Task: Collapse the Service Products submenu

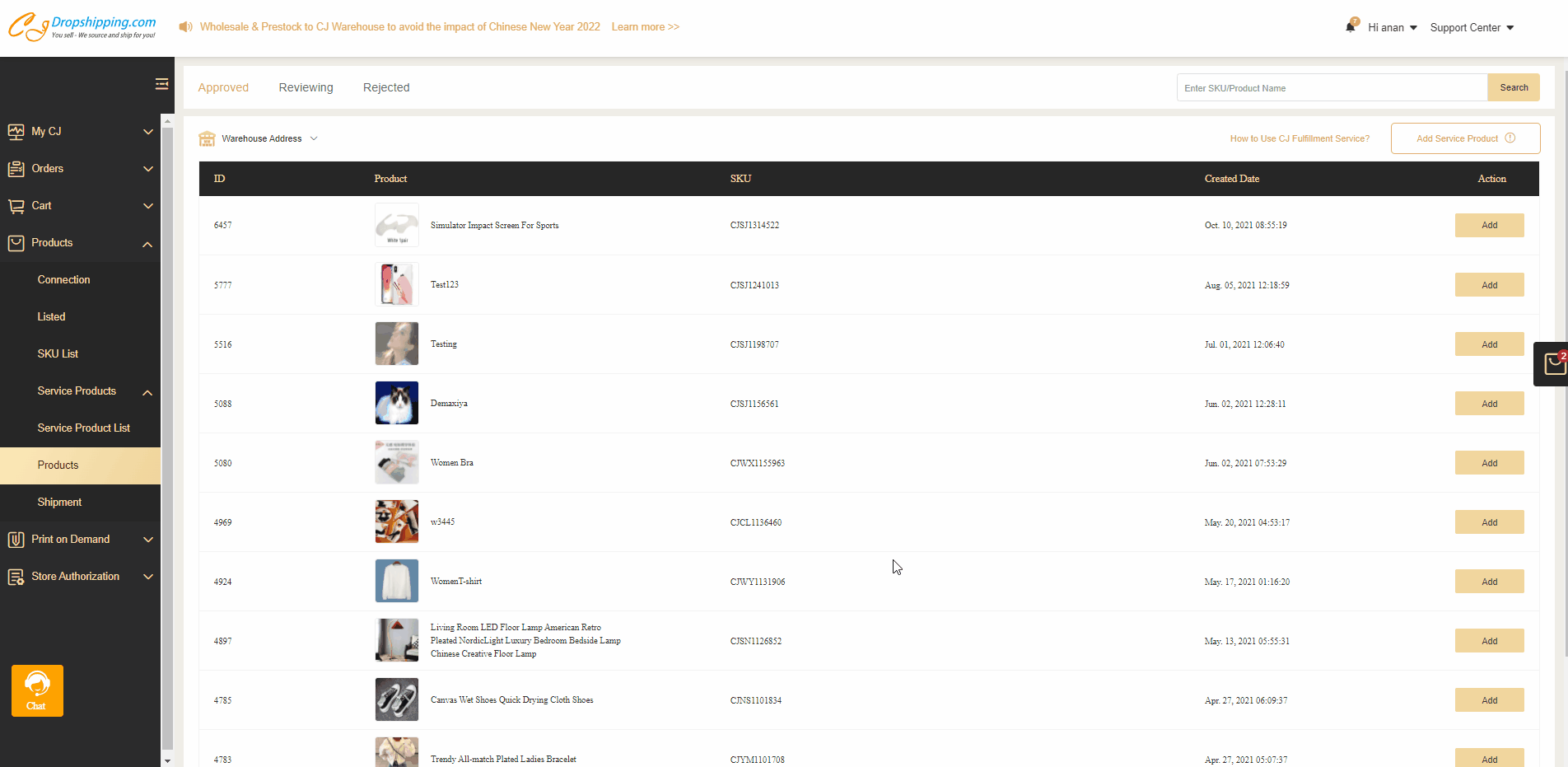Action: pos(147,392)
